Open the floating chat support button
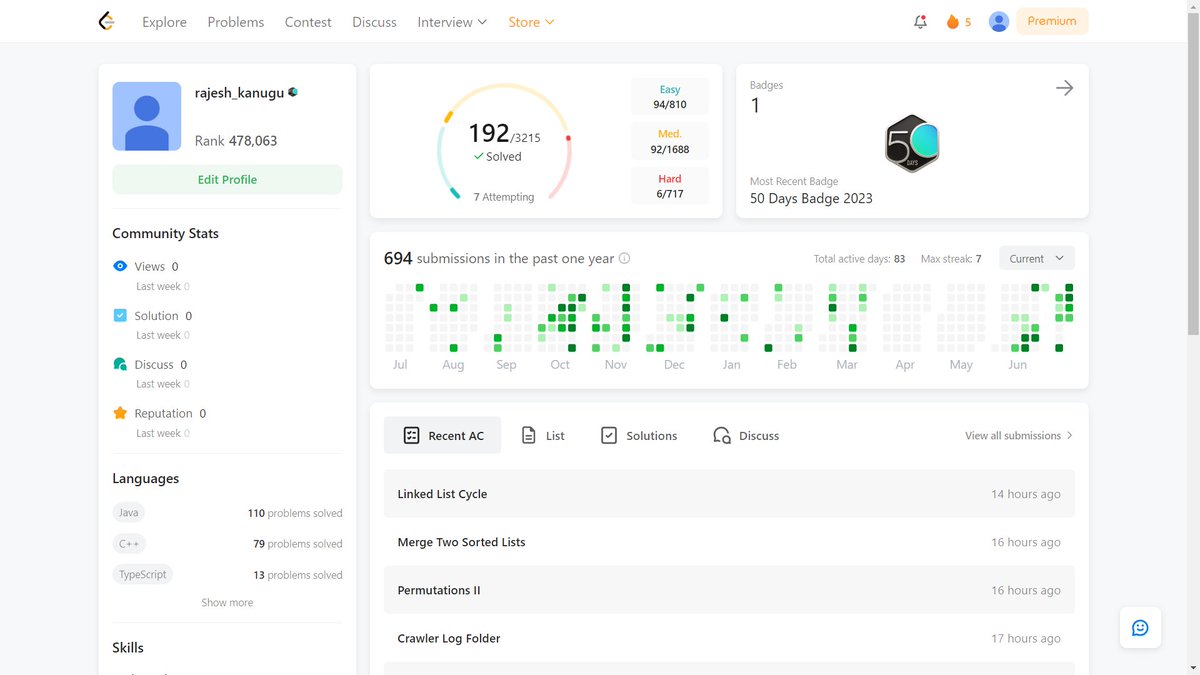This screenshot has height=675, width=1200. click(x=1140, y=628)
